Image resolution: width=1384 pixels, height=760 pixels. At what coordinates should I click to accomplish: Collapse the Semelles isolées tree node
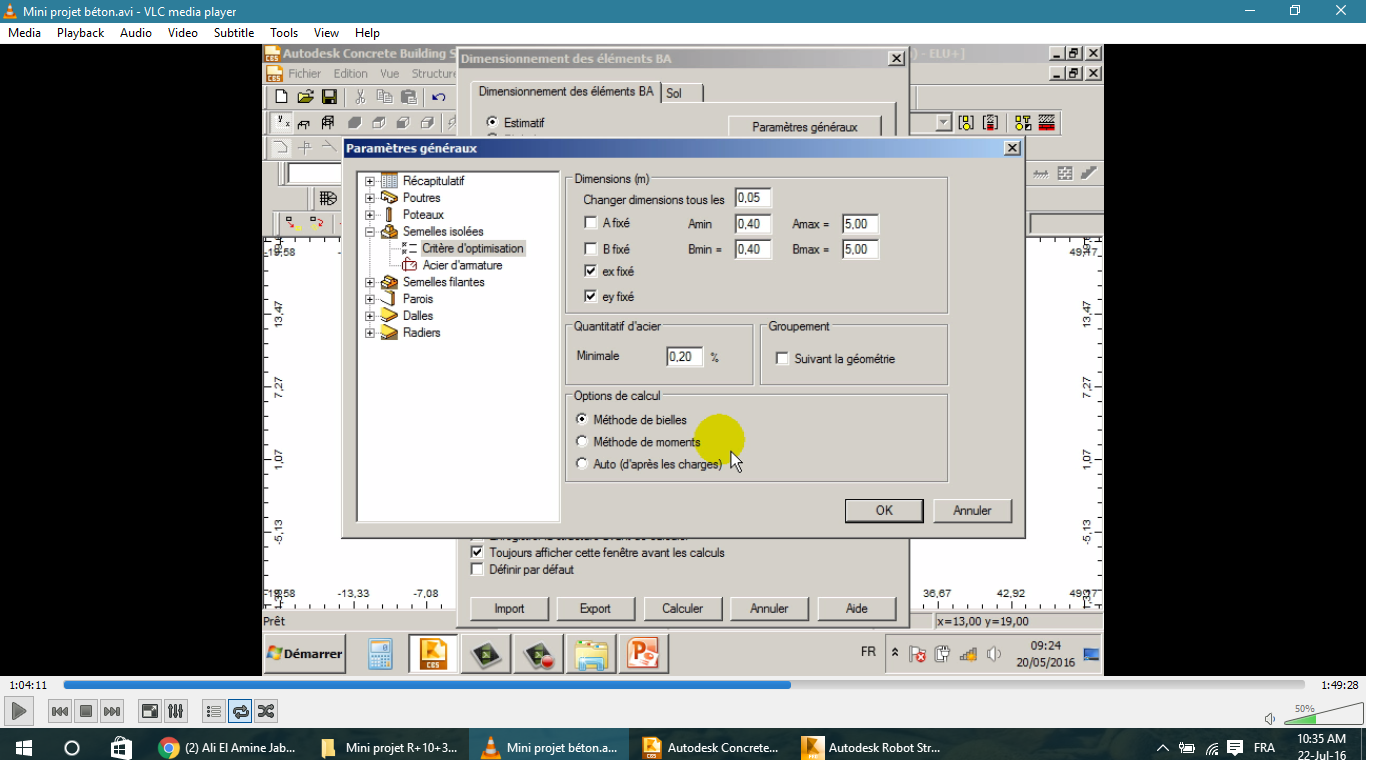[370, 231]
